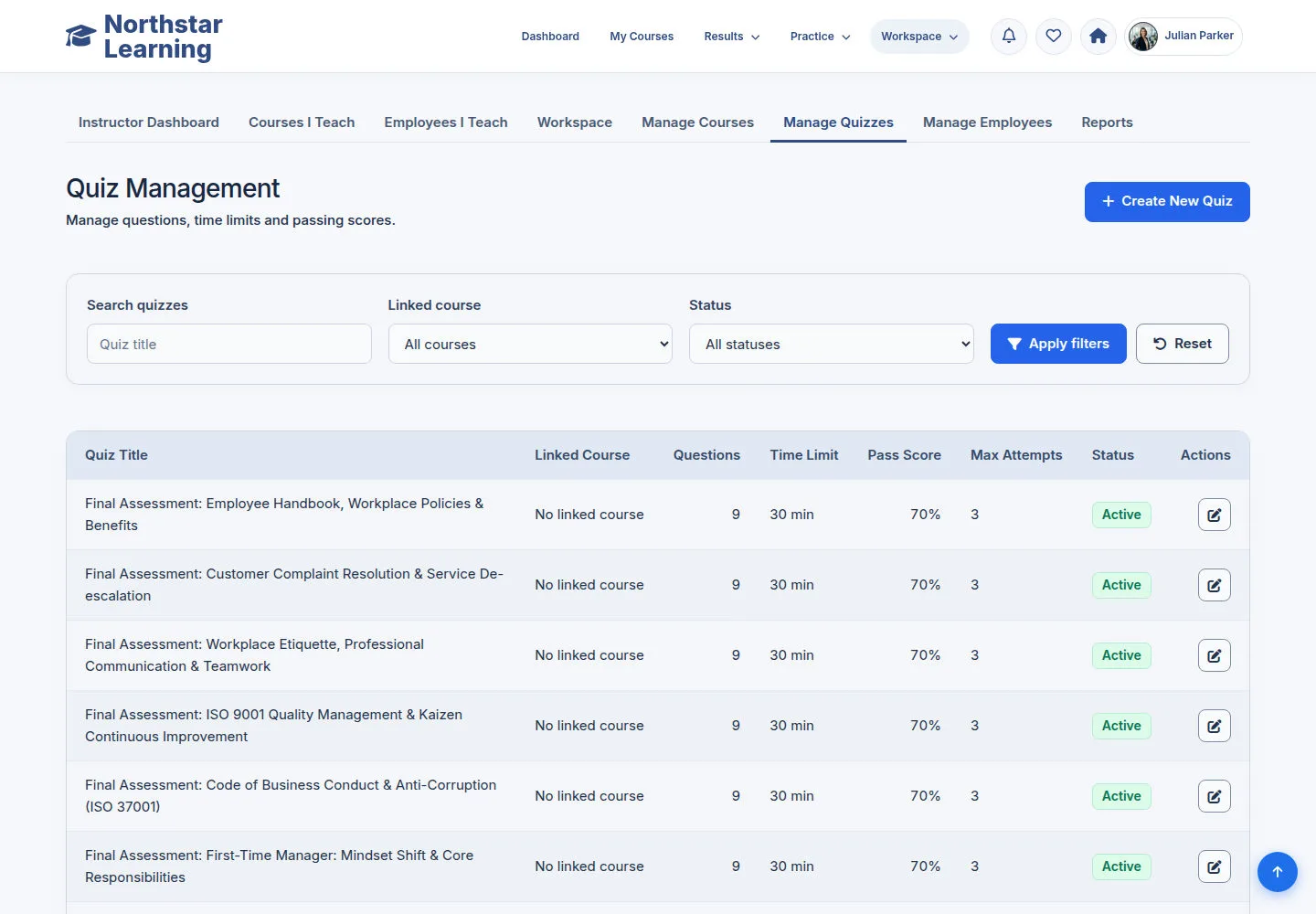Expand the Results menu dropdown

(x=732, y=37)
